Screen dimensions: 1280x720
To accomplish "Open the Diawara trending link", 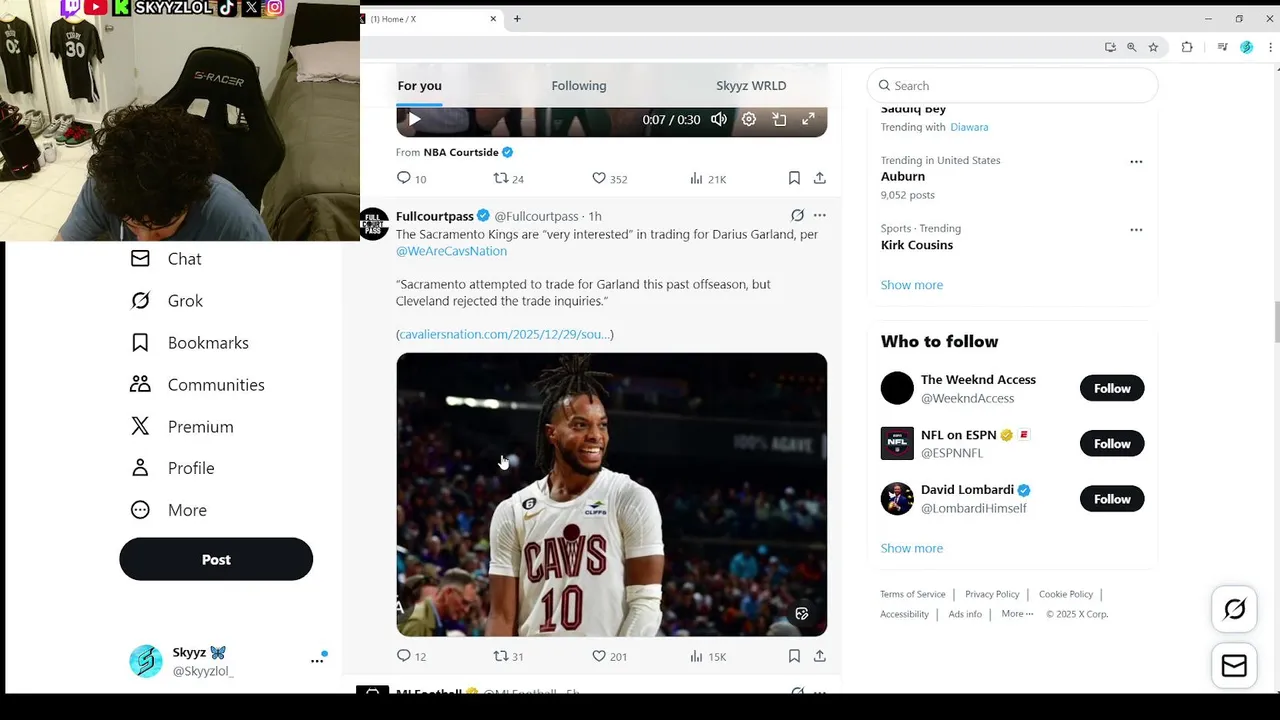I will 969,127.
